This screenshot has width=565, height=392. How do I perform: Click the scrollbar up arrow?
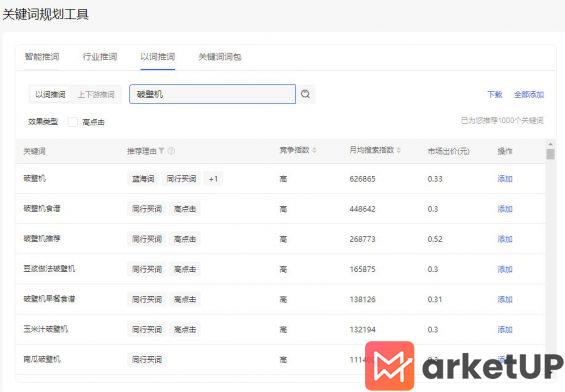click(550, 144)
